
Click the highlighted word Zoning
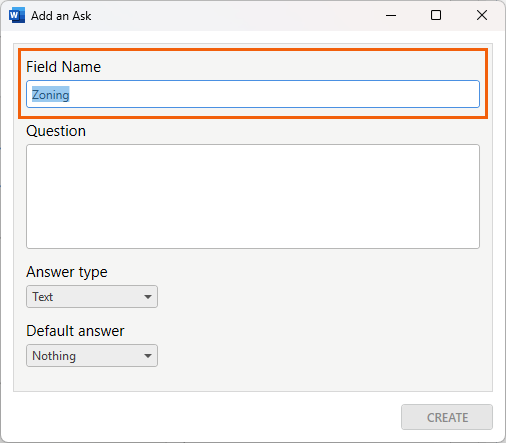51,95
